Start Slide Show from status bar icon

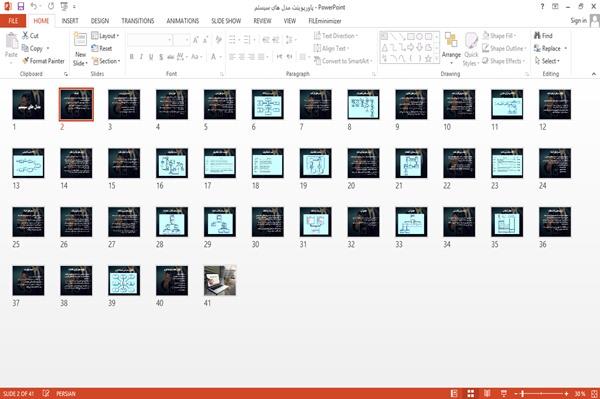[504, 393]
